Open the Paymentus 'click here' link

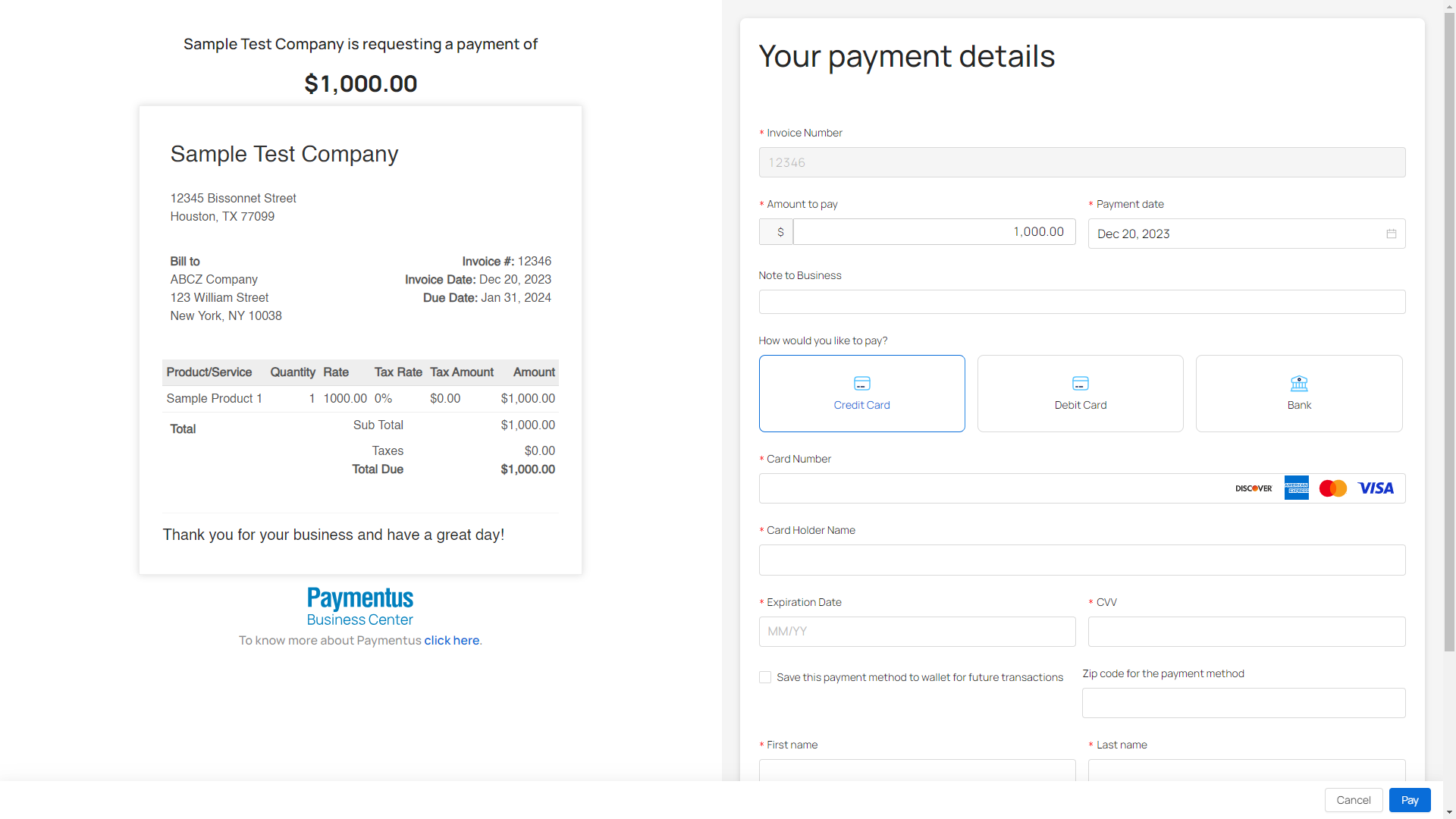(451, 641)
